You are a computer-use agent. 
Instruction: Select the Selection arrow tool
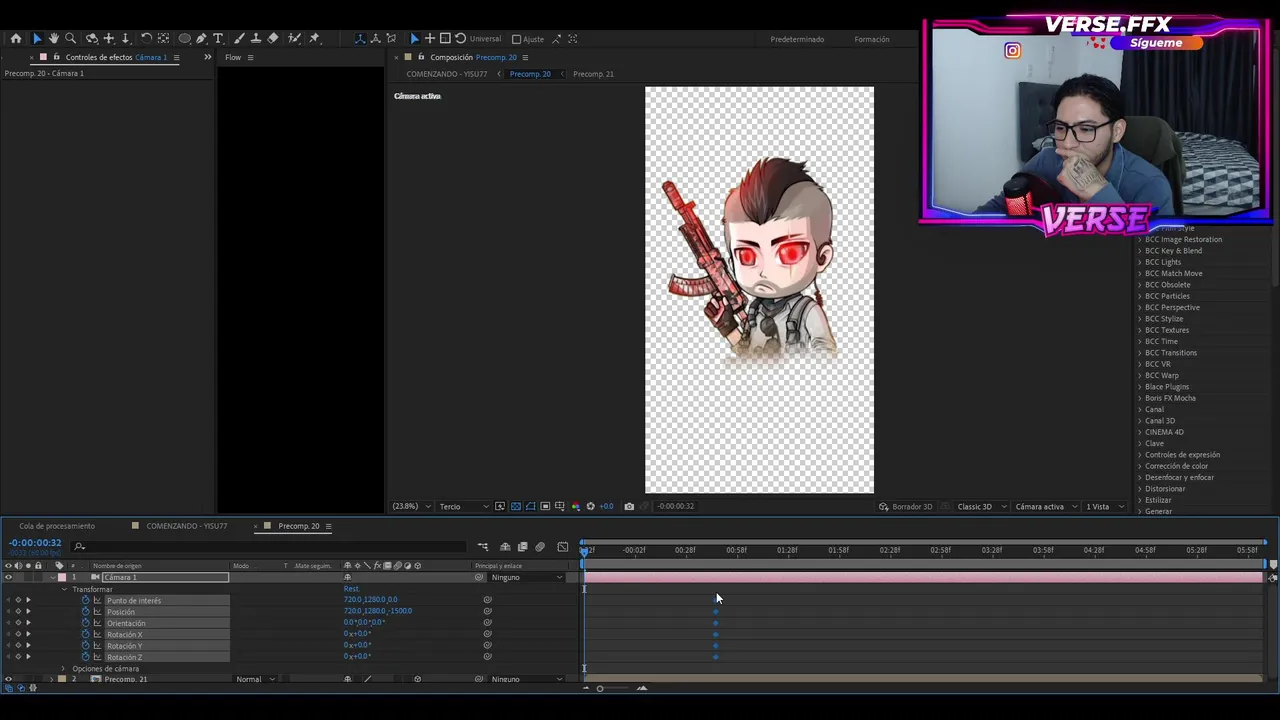click(x=37, y=39)
